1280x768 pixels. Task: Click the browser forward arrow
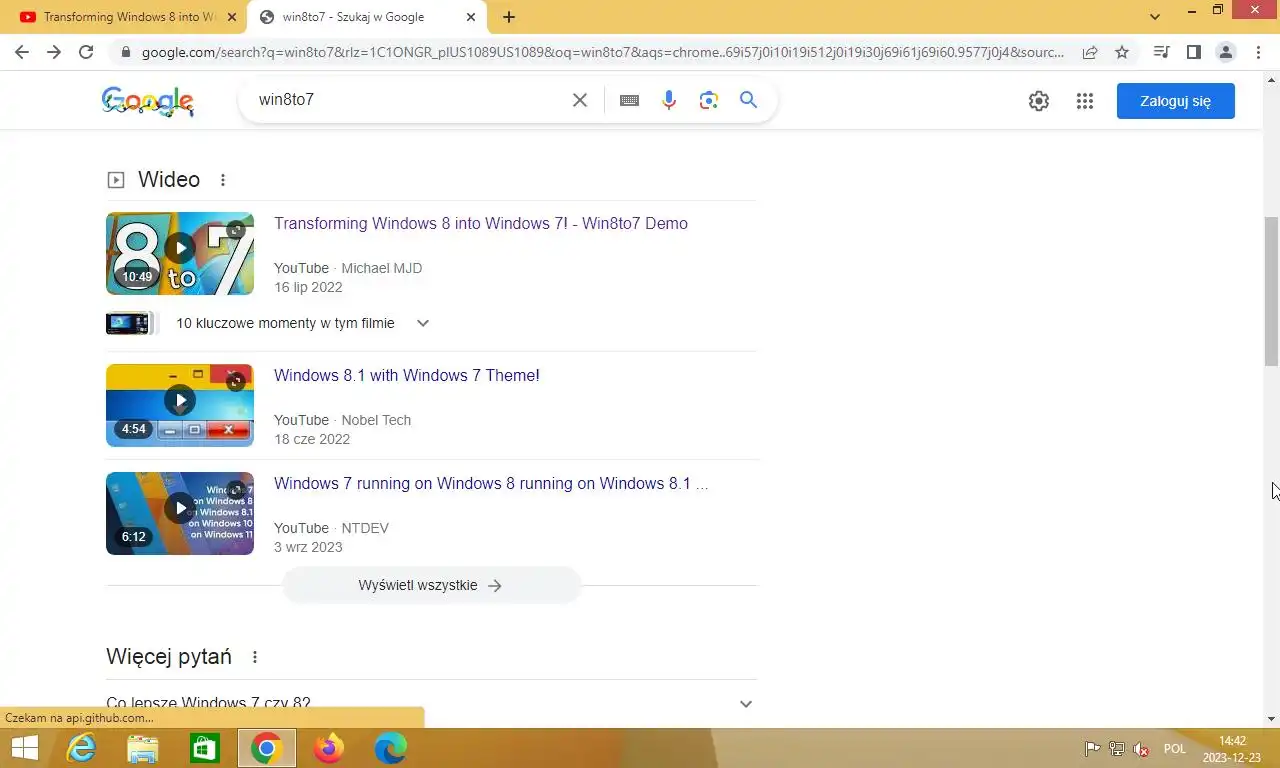pos(54,52)
